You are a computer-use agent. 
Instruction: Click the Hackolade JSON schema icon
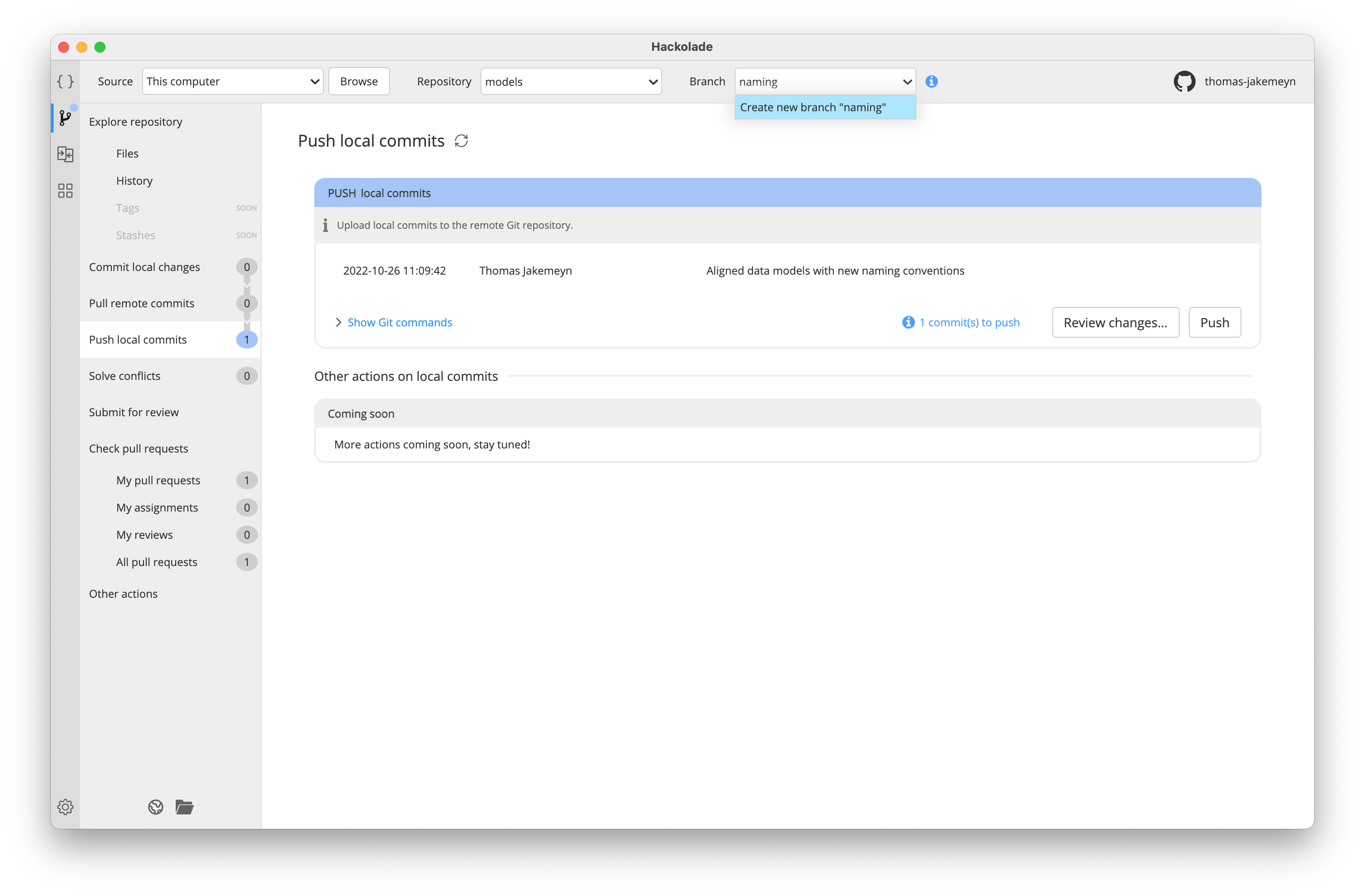[65, 81]
